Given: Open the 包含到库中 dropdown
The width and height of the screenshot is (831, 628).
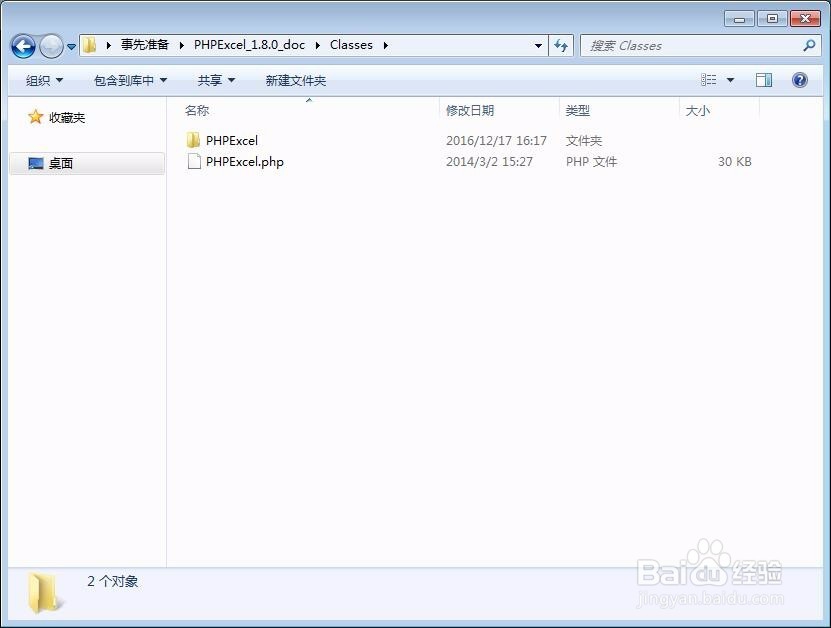Looking at the screenshot, I should [127, 79].
